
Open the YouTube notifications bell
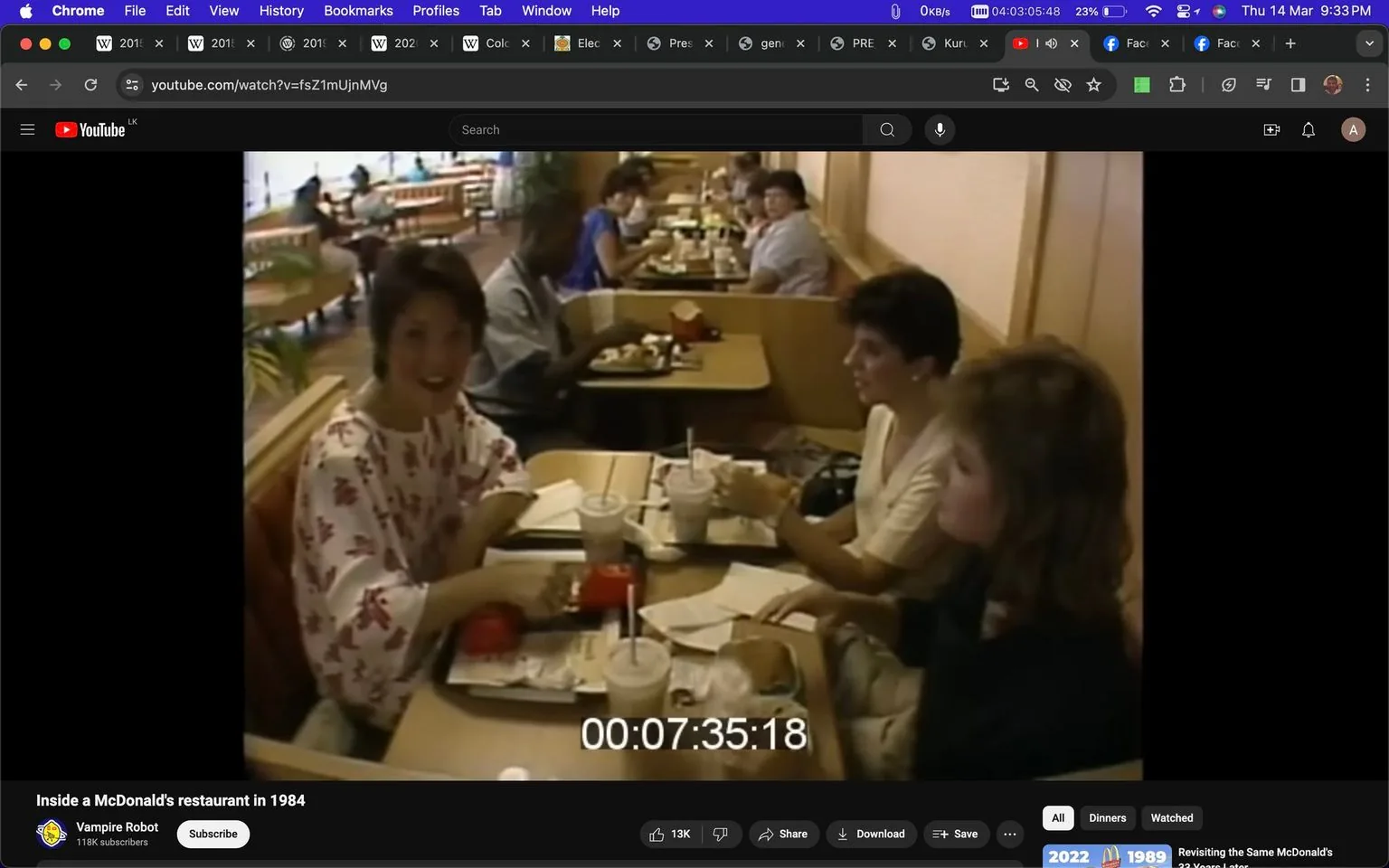1308,129
